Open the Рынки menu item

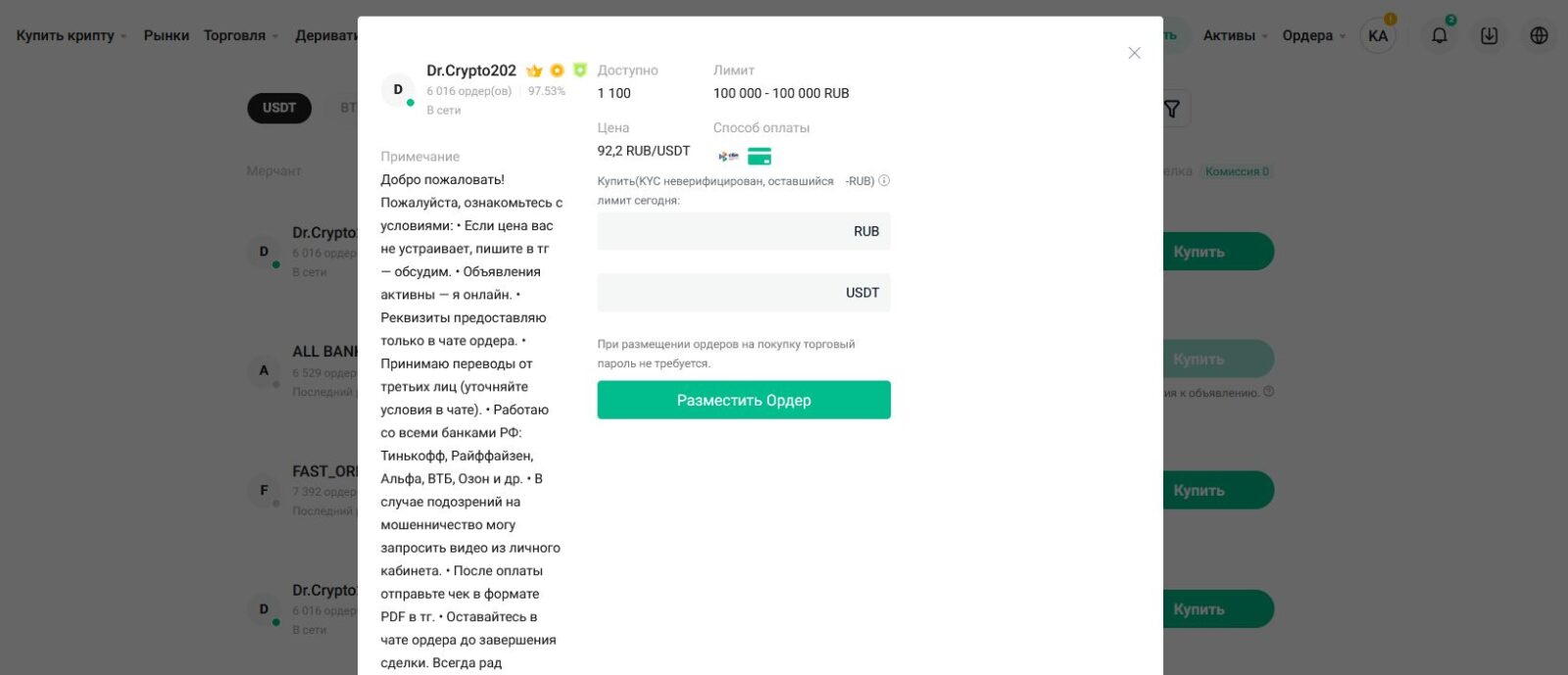click(x=167, y=35)
